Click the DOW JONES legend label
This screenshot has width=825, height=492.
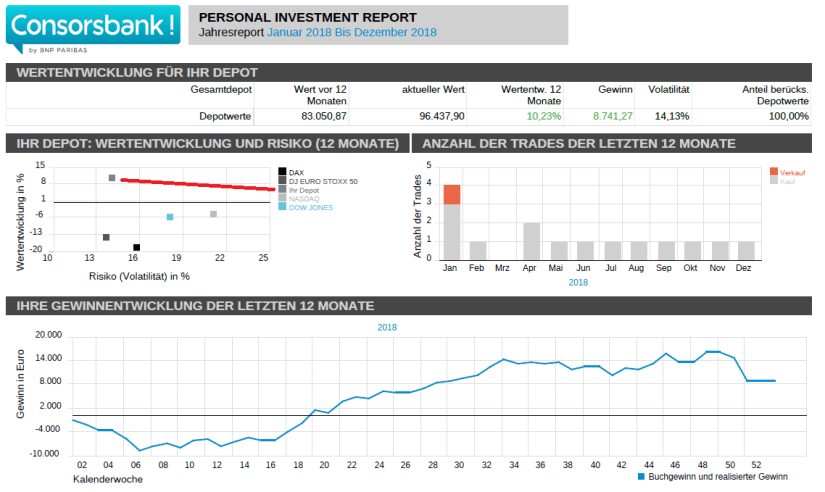[x=311, y=207]
